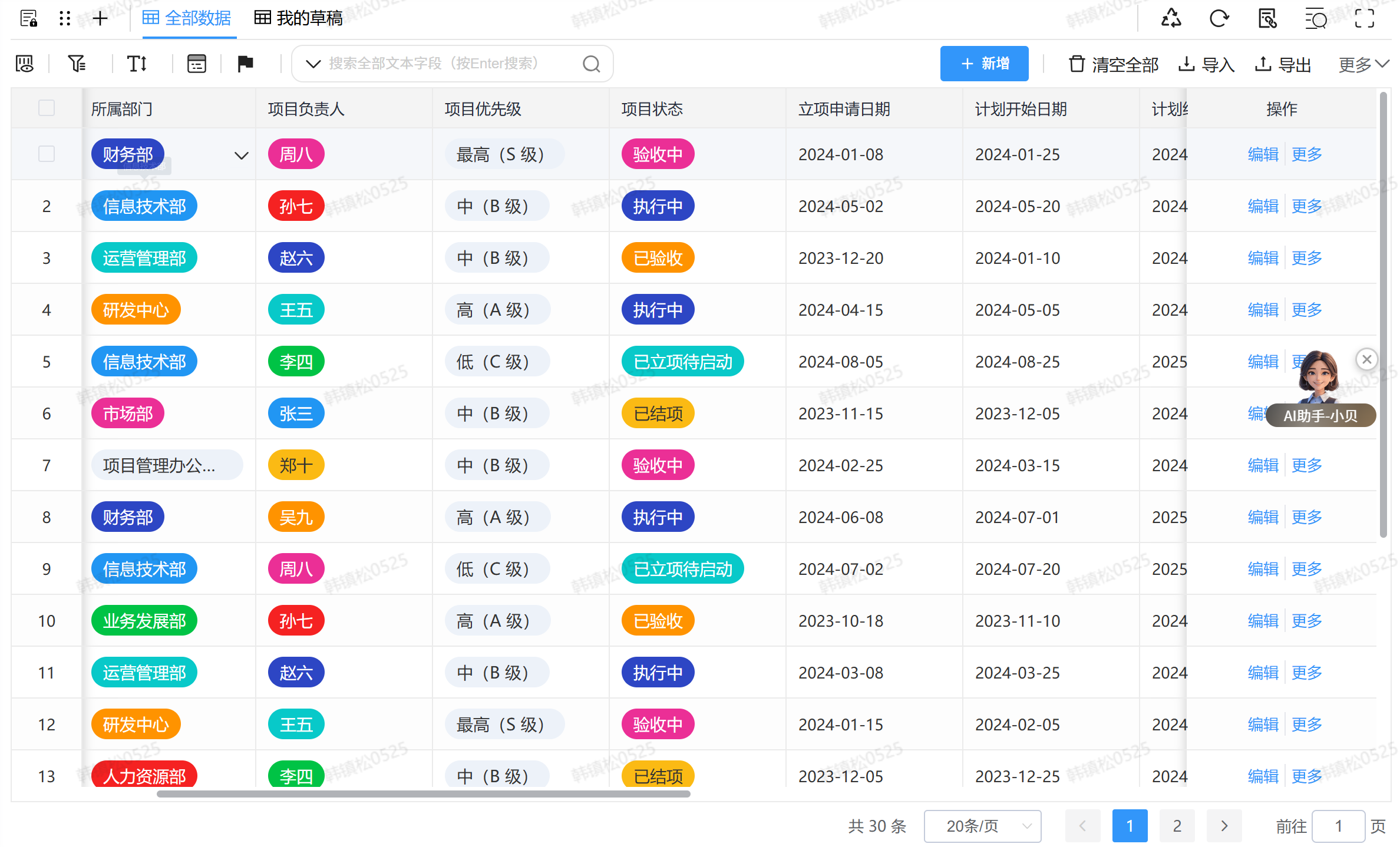Open the six-dot grid menu icon
The width and height of the screenshot is (1400, 847).
[x=65, y=18]
